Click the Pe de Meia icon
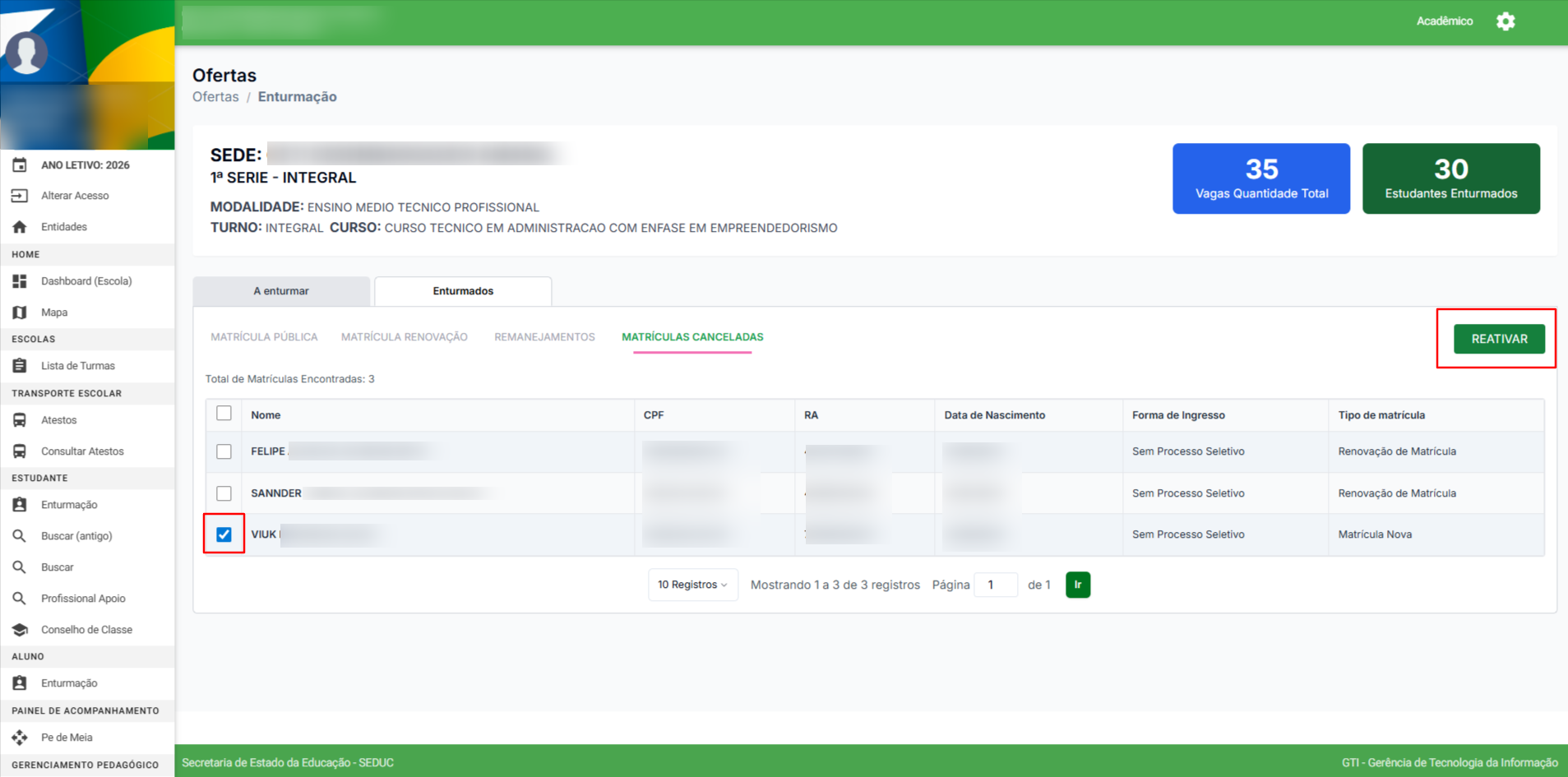 20,738
